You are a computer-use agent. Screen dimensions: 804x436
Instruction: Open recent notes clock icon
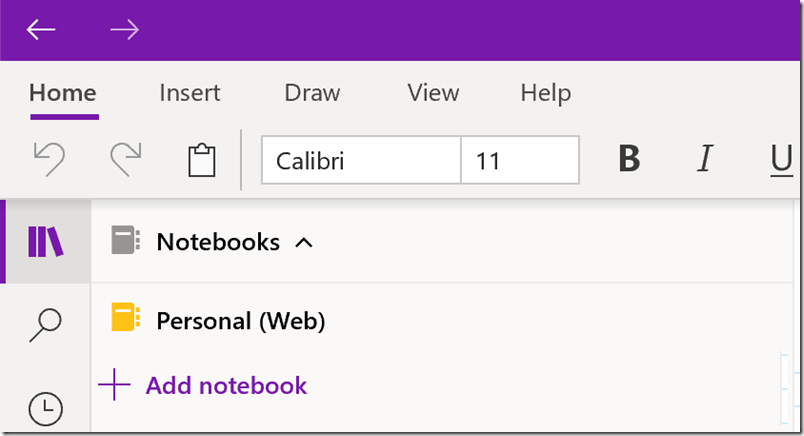pos(45,407)
